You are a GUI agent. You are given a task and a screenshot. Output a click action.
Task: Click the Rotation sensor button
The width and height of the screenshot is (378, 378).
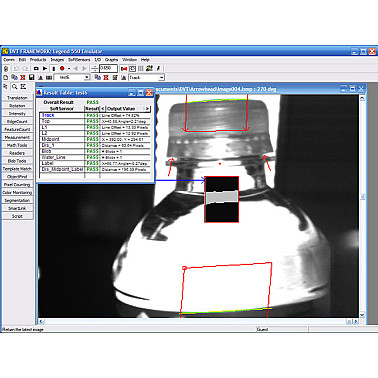coord(17,106)
